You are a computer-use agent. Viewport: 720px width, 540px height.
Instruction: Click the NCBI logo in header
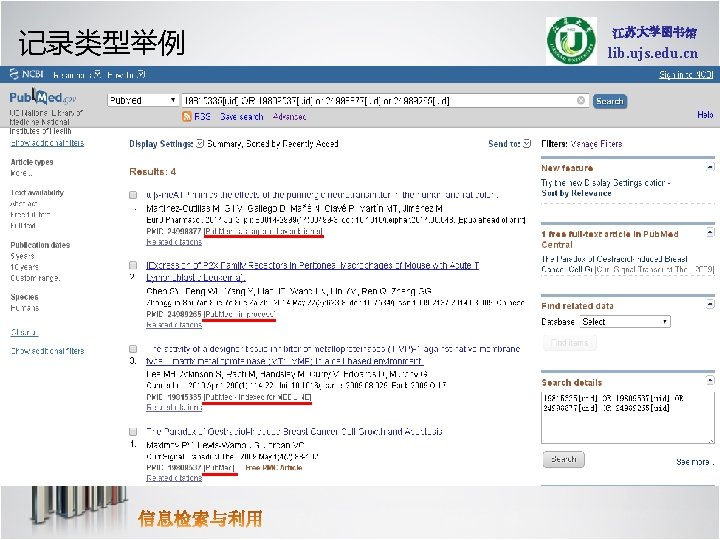pyautogui.click(x=27, y=74)
